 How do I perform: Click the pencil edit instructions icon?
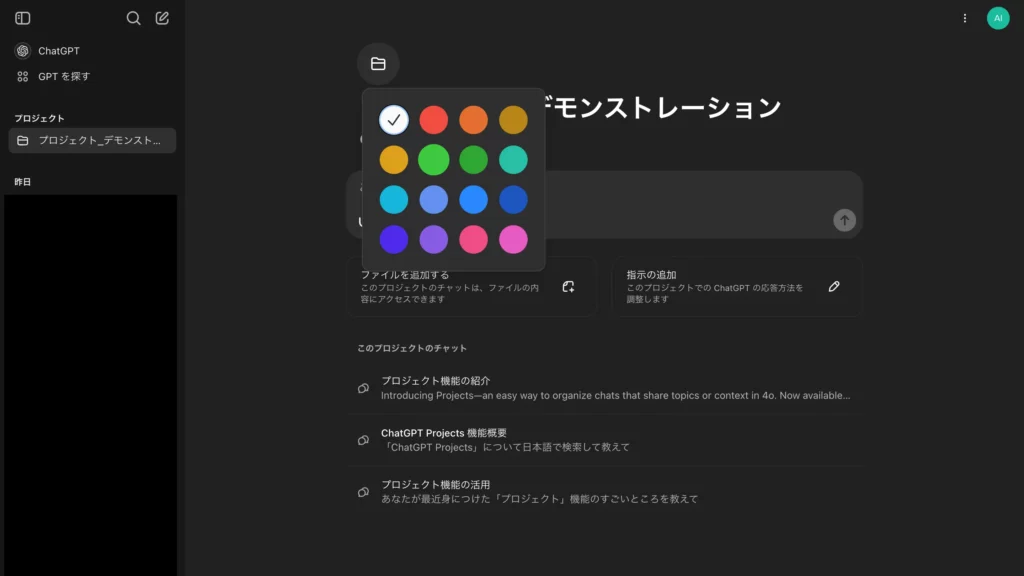point(834,287)
